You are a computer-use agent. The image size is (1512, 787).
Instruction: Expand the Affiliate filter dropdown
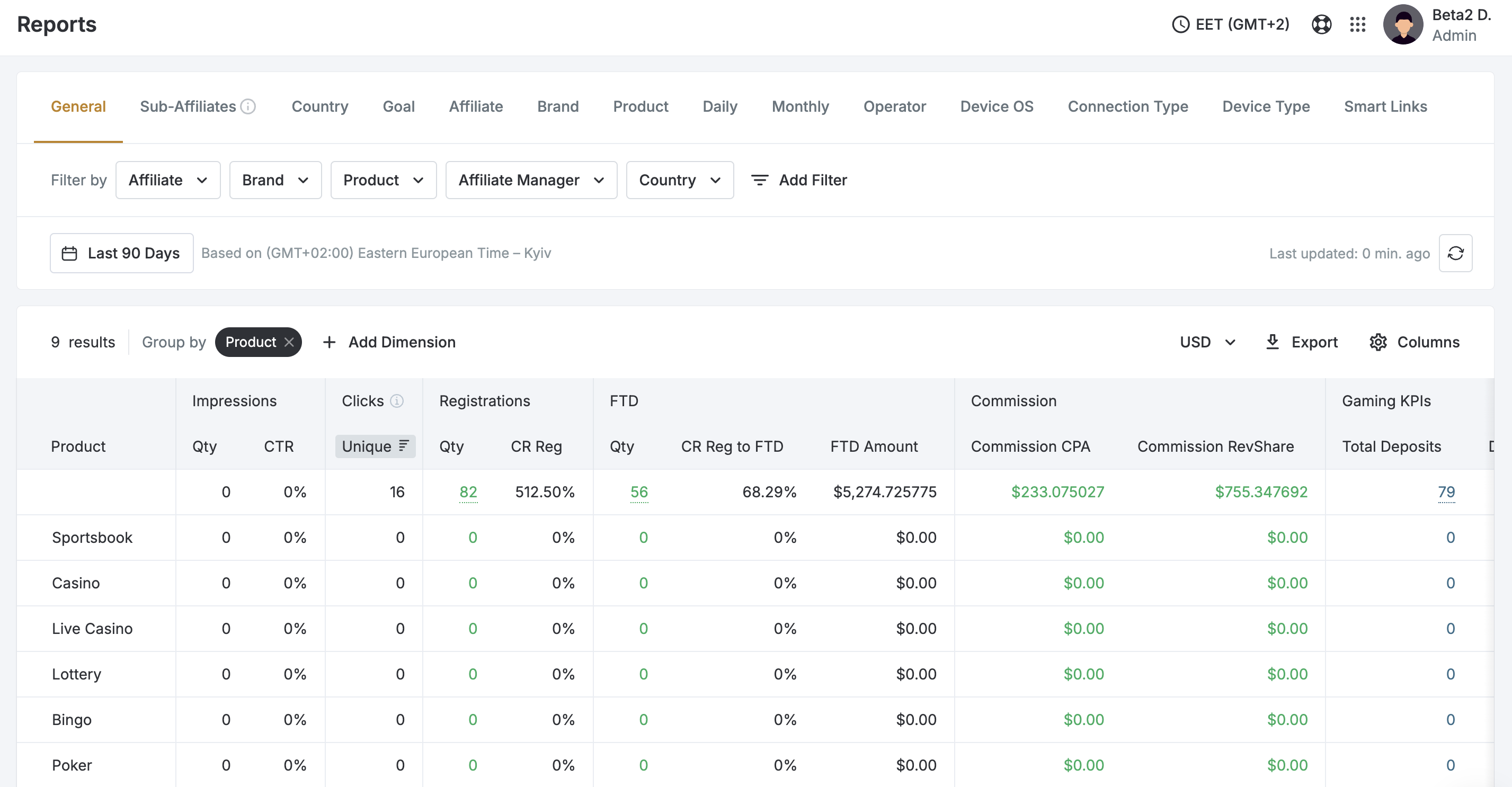tap(168, 180)
